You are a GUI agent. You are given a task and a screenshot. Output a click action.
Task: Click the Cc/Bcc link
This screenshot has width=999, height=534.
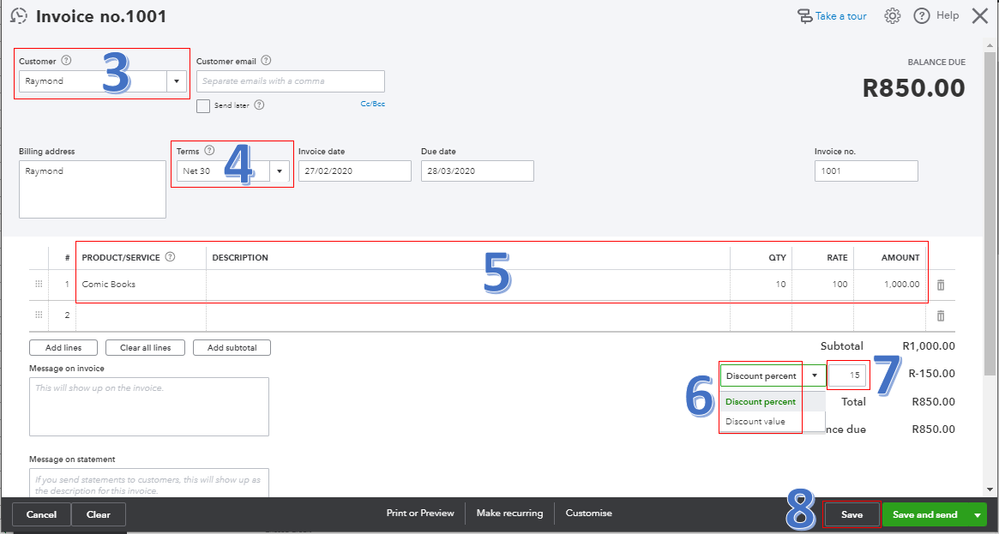tap(373, 103)
